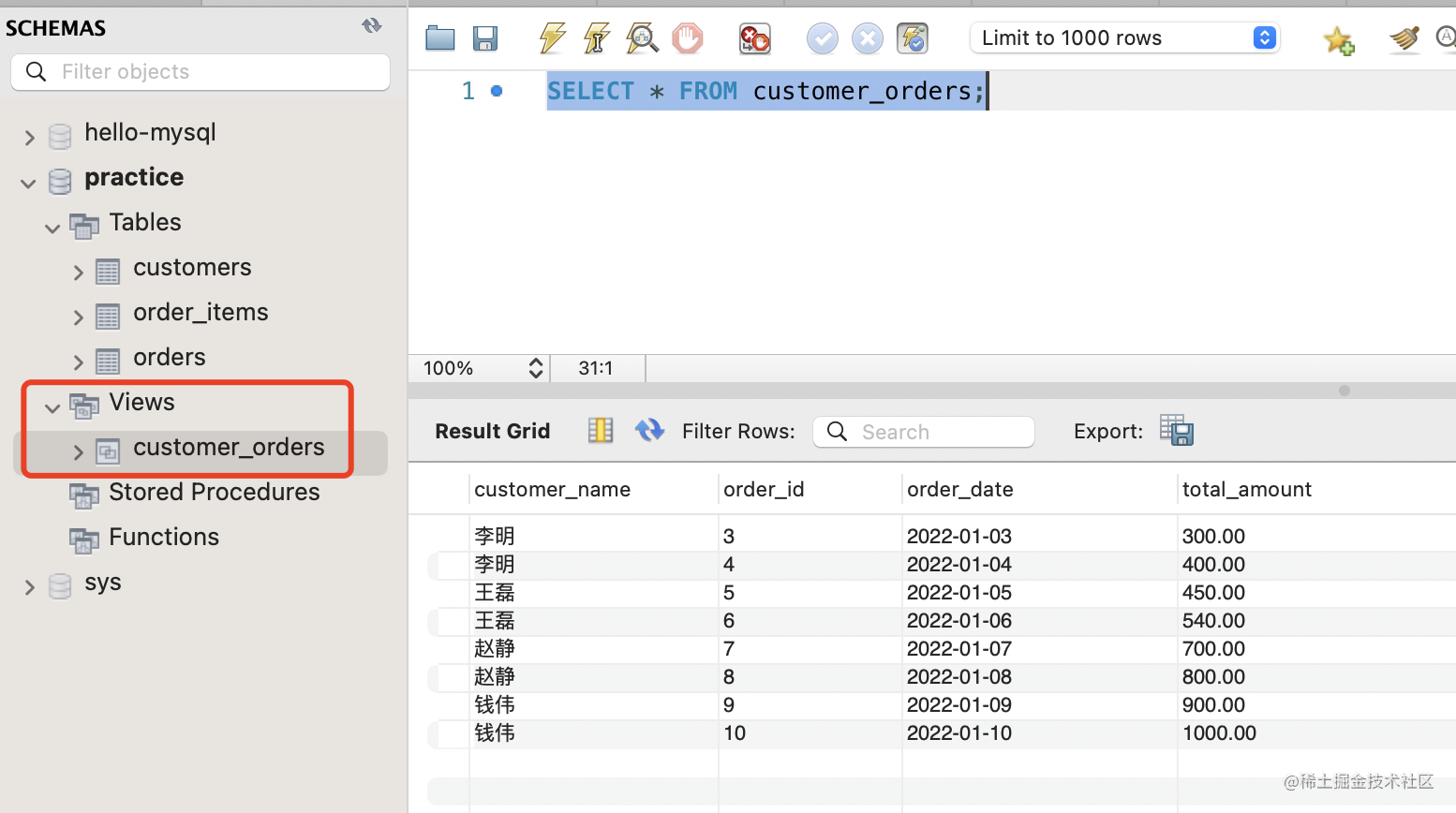
Task: Commit the transaction with the checkmark icon
Action: 822,38
